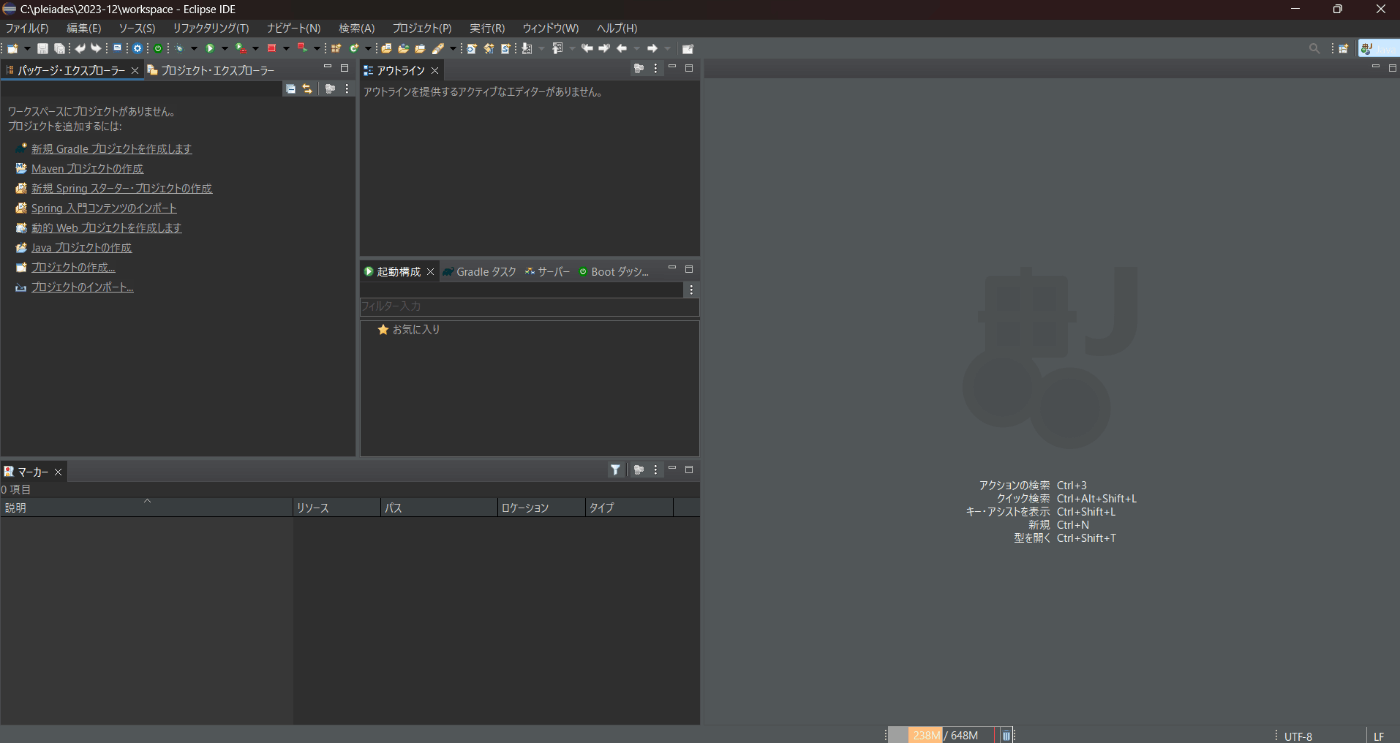Viewport: 1400px width, 743px height.
Task: Open the ウィンドウ(W) menu
Action: tap(550, 28)
